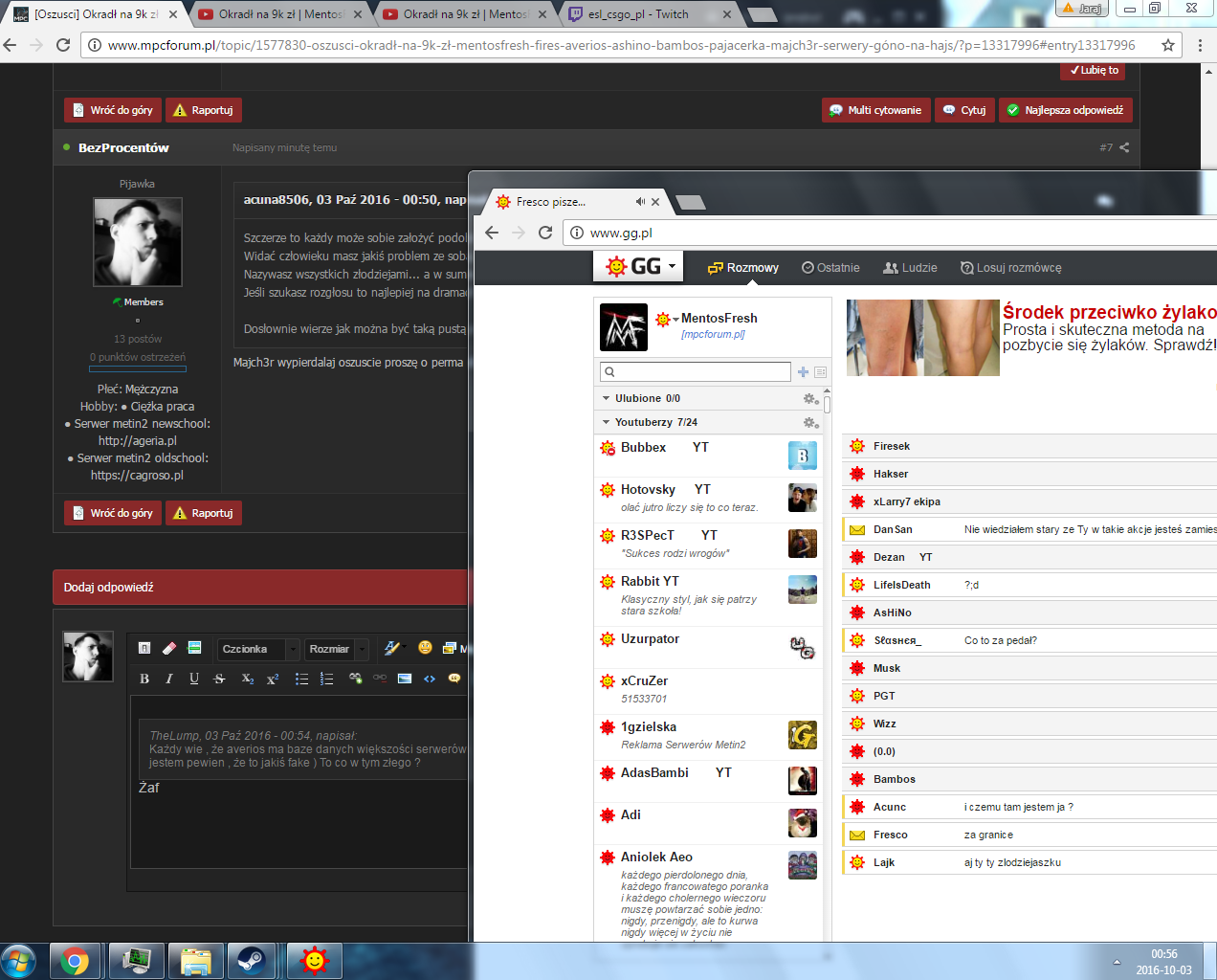This screenshot has height=980, width=1217.
Task: Click the eraser remove-format icon
Action: point(169,648)
